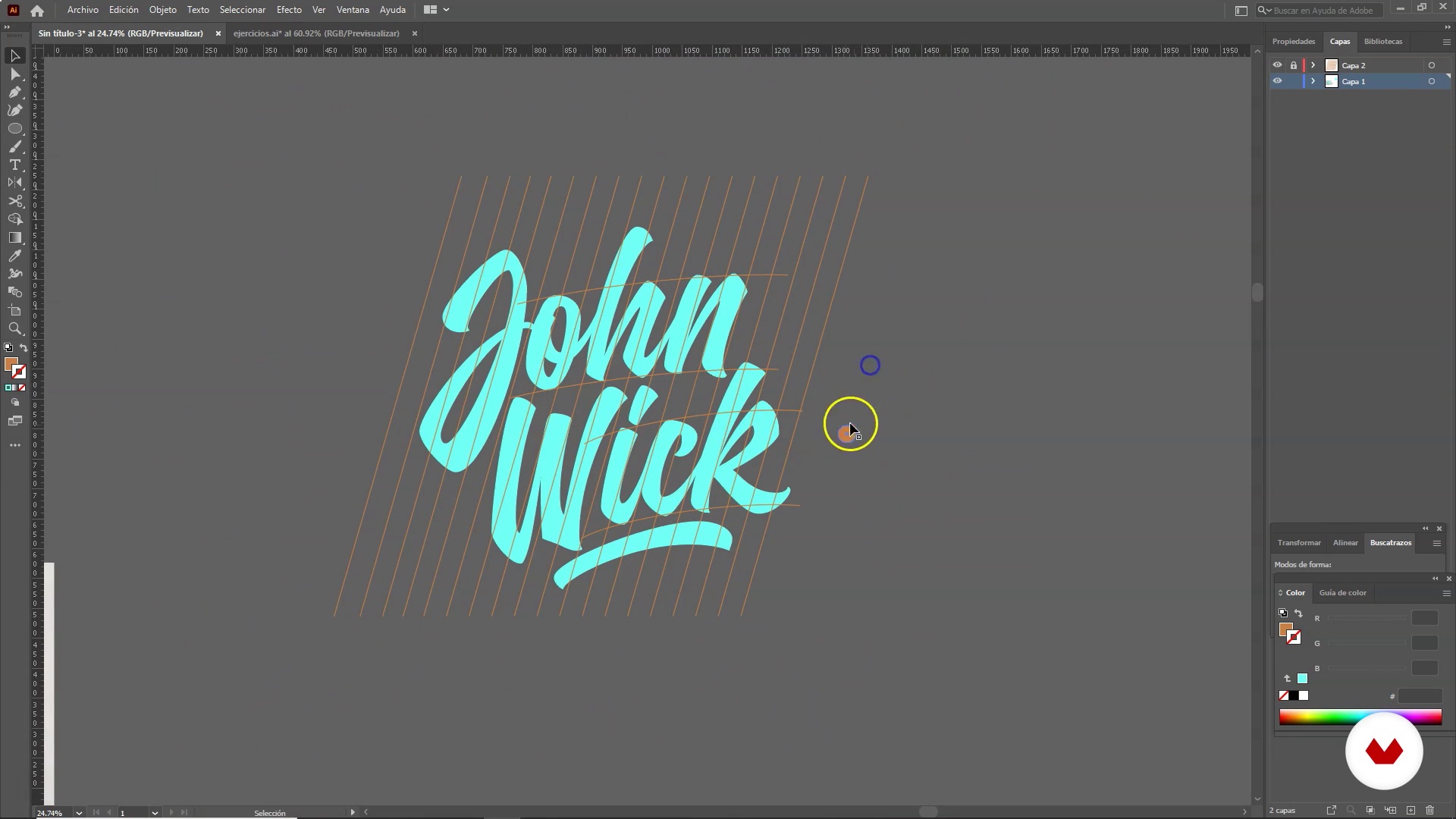Select the Artboard tool
Viewport: 1456px width, 819px height.
coord(15,310)
